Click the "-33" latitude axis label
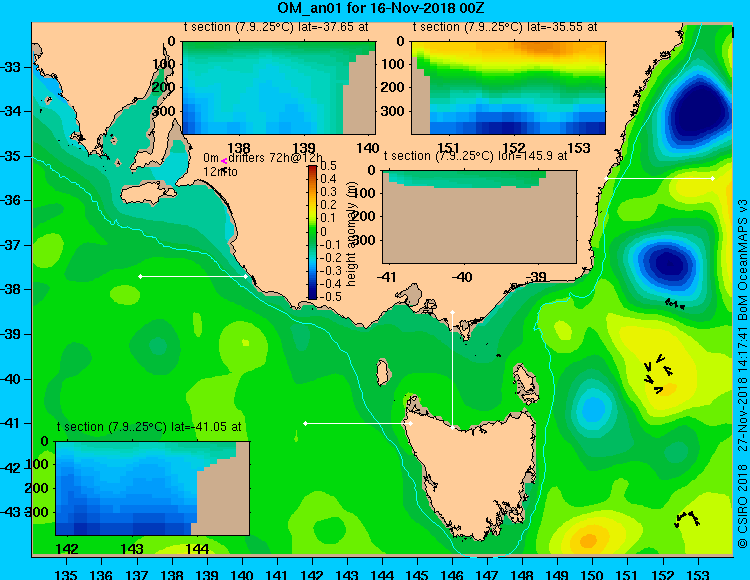Screen dimensions: 750x580 (11, 67)
